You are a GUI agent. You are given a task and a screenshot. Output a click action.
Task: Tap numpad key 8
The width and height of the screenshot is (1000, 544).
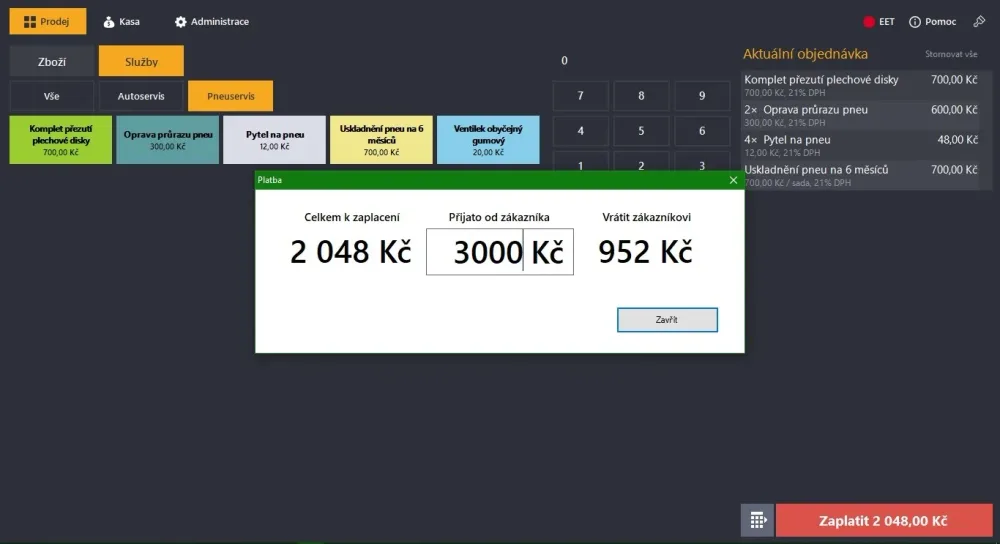tap(641, 96)
